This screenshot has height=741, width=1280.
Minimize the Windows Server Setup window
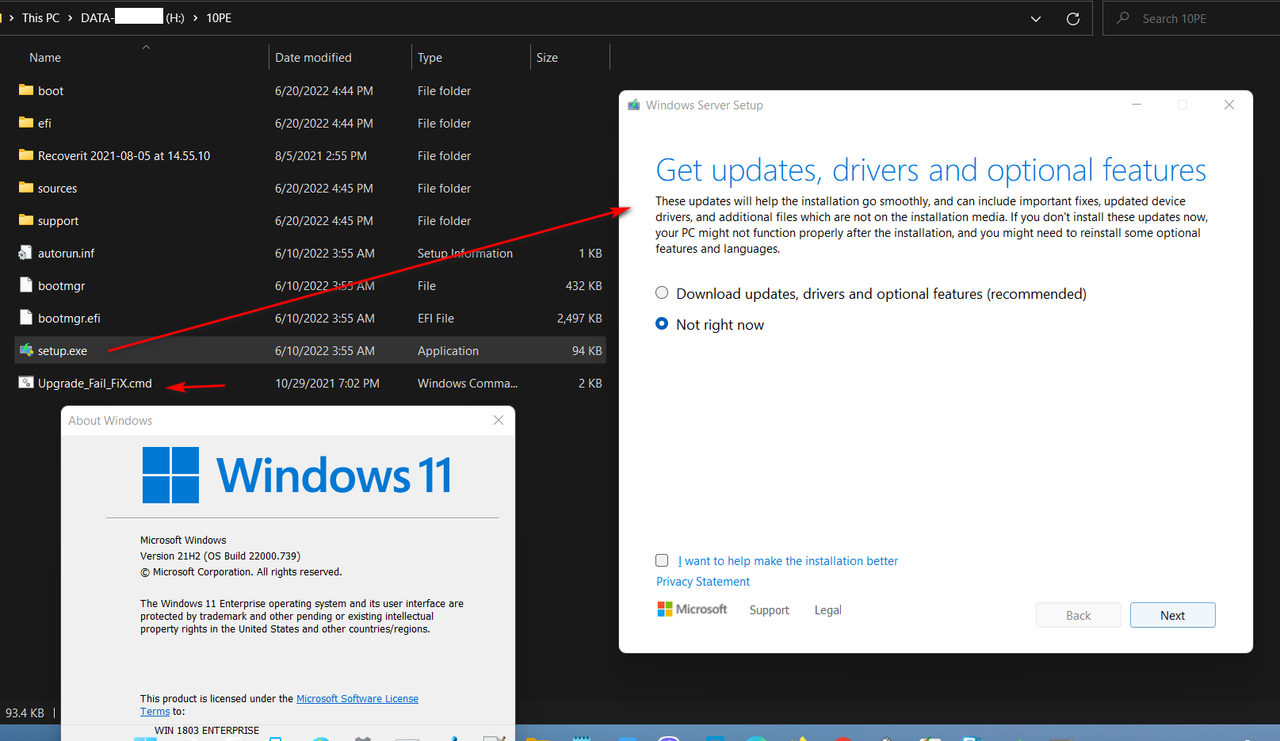(x=1137, y=105)
